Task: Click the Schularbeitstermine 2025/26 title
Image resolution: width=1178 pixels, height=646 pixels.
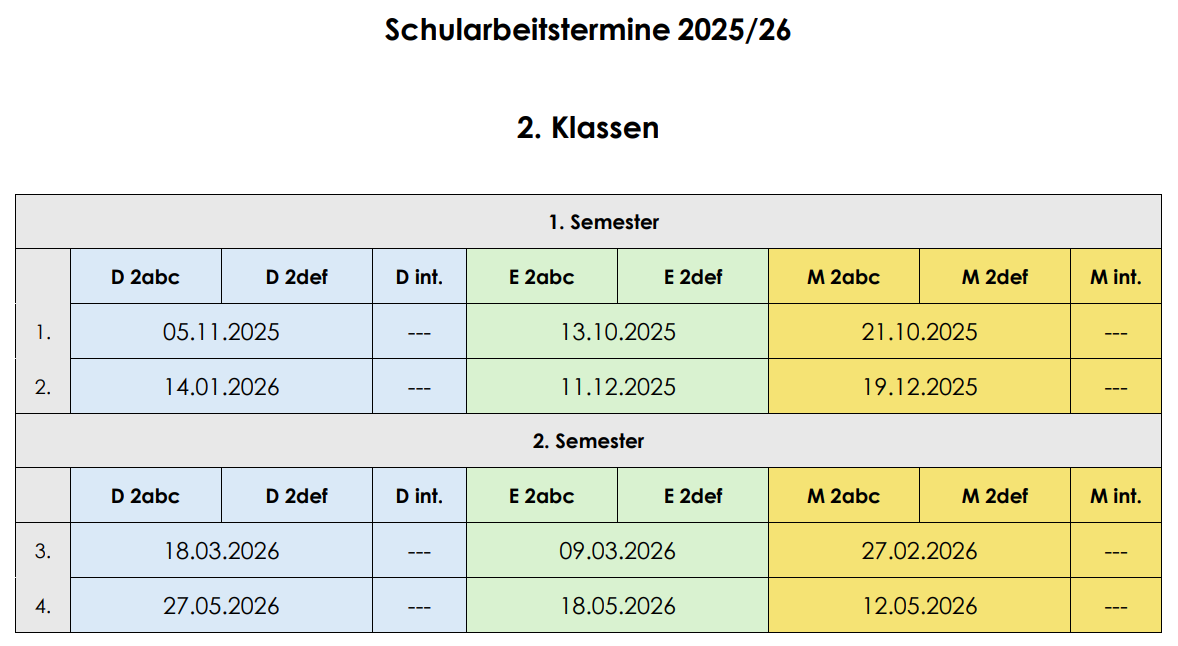Action: (588, 31)
